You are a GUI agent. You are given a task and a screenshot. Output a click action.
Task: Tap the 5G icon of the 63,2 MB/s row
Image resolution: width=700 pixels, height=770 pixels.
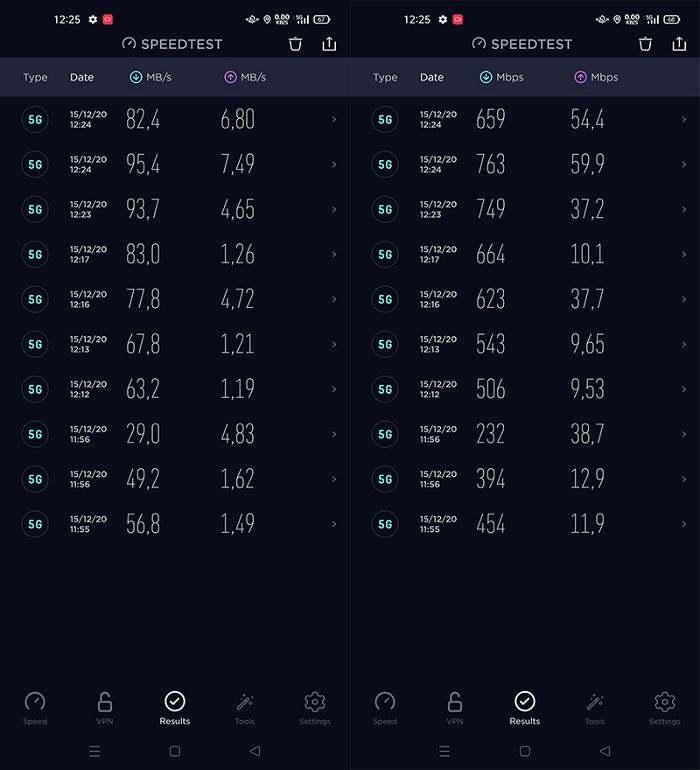pyautogui.click(x=35, y=389)
